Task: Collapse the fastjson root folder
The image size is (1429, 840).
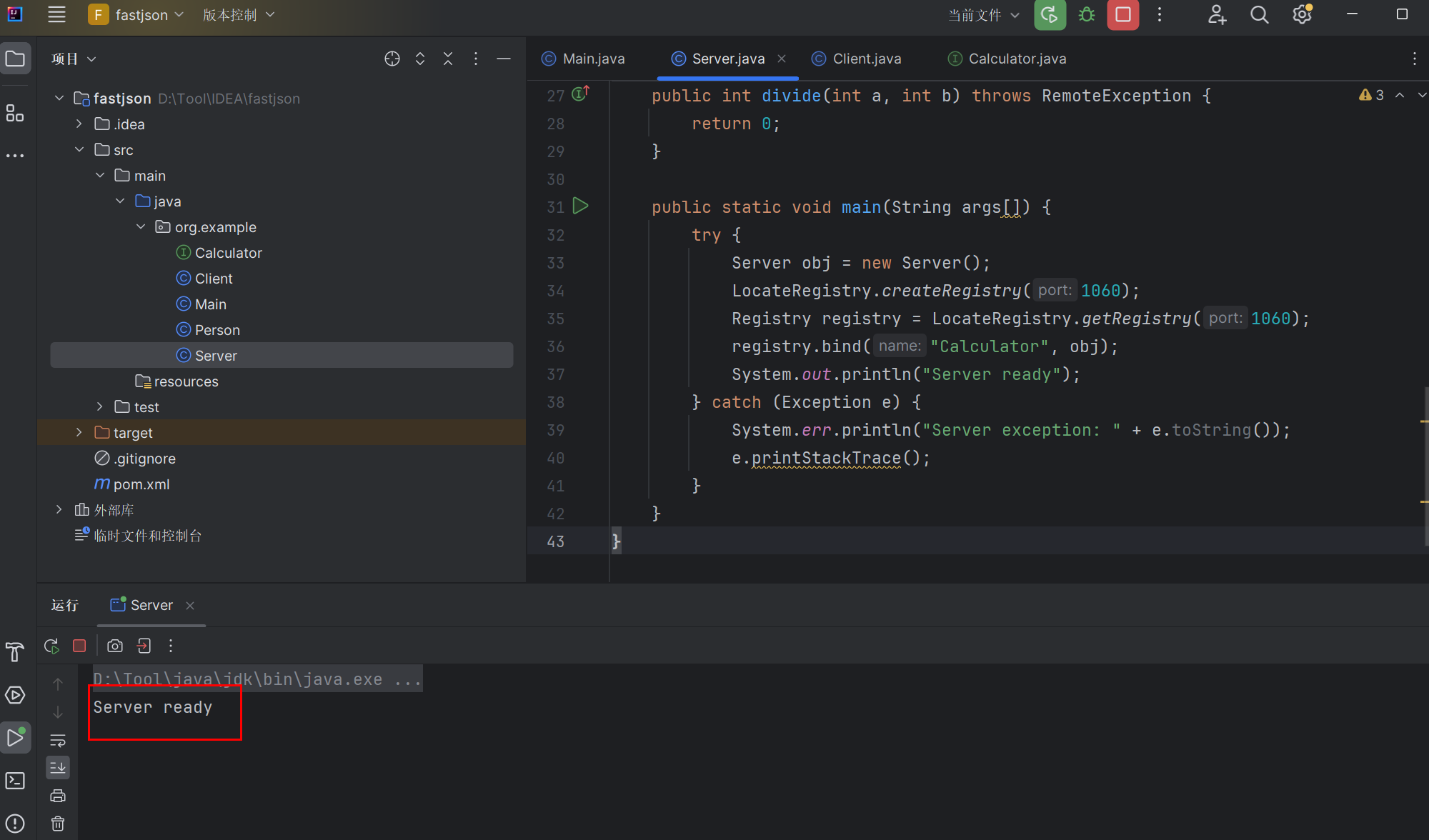Action: [x=59, y=98]
